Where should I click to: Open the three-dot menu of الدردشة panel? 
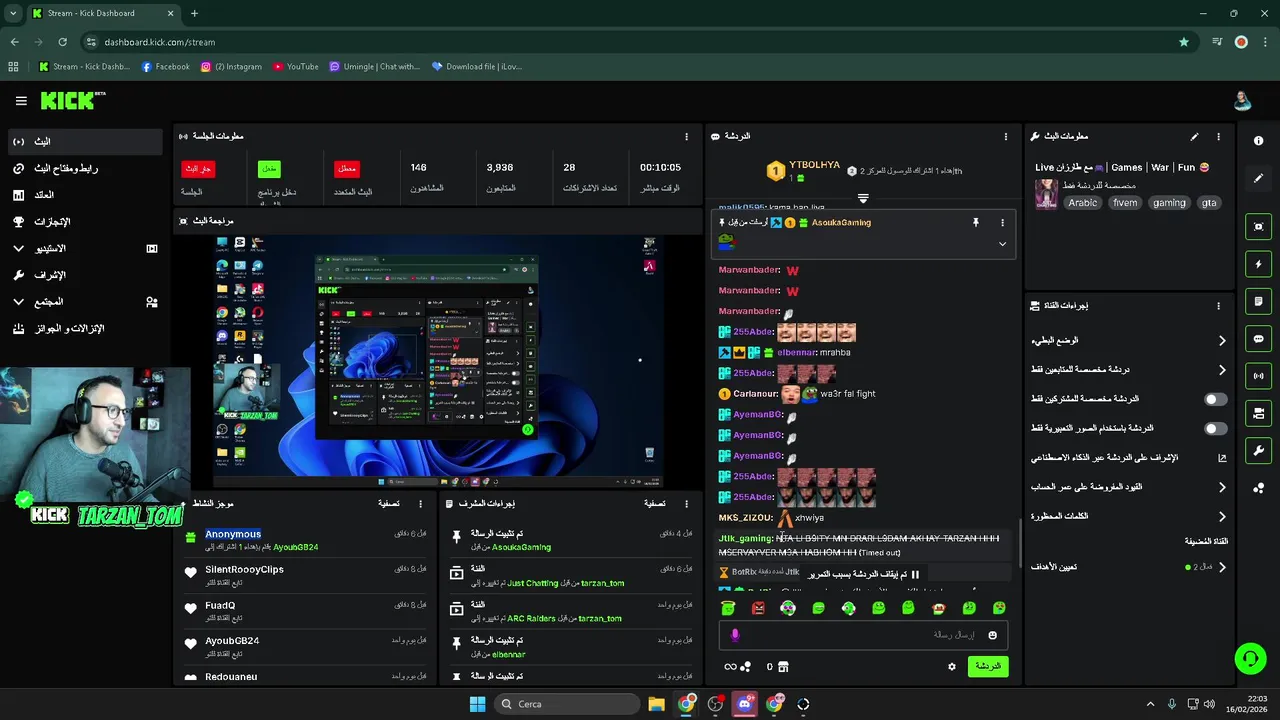[1006, 136]
